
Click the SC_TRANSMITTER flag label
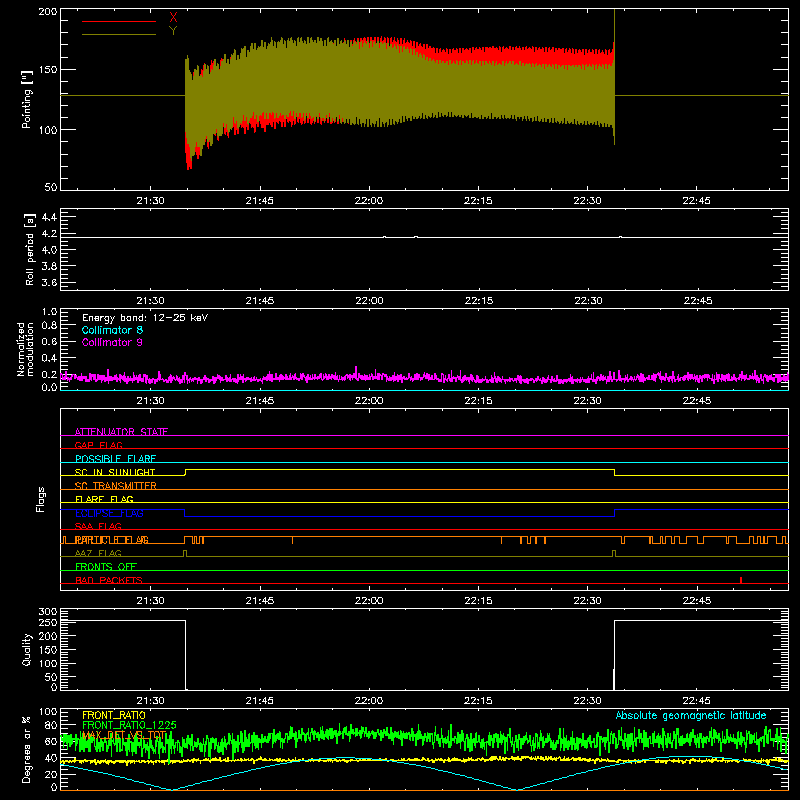[x=116, y=485]
